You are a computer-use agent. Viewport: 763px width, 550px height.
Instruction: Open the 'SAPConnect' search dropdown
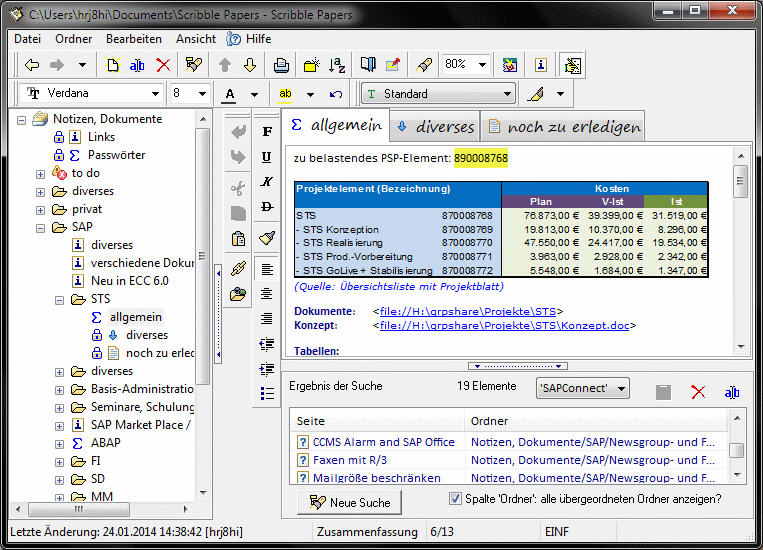coord(621,388)
